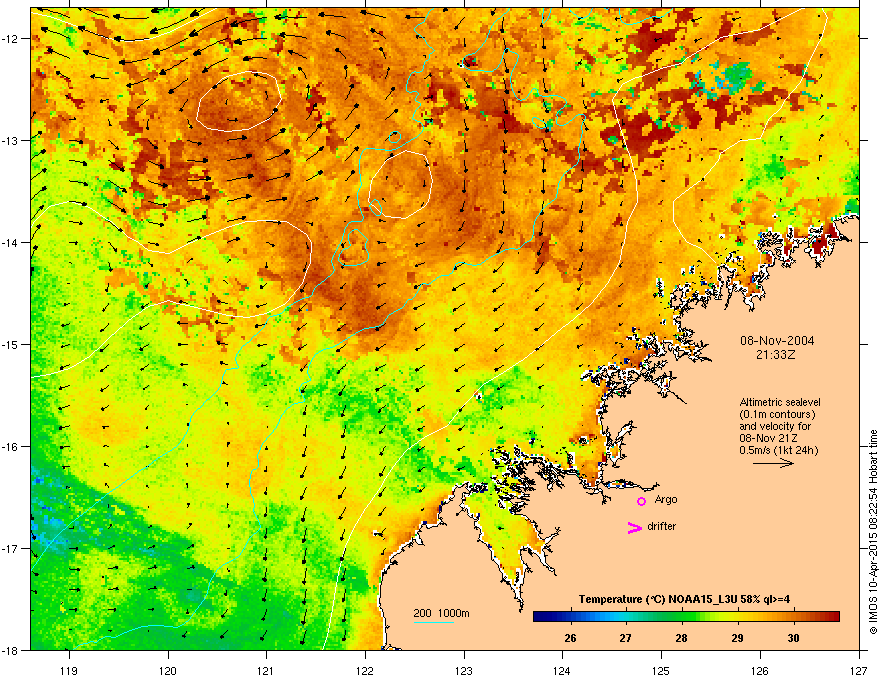The image size is (880, 680).
Task: Click the '08-Nov 21Z' caption line
Action: 768,438
